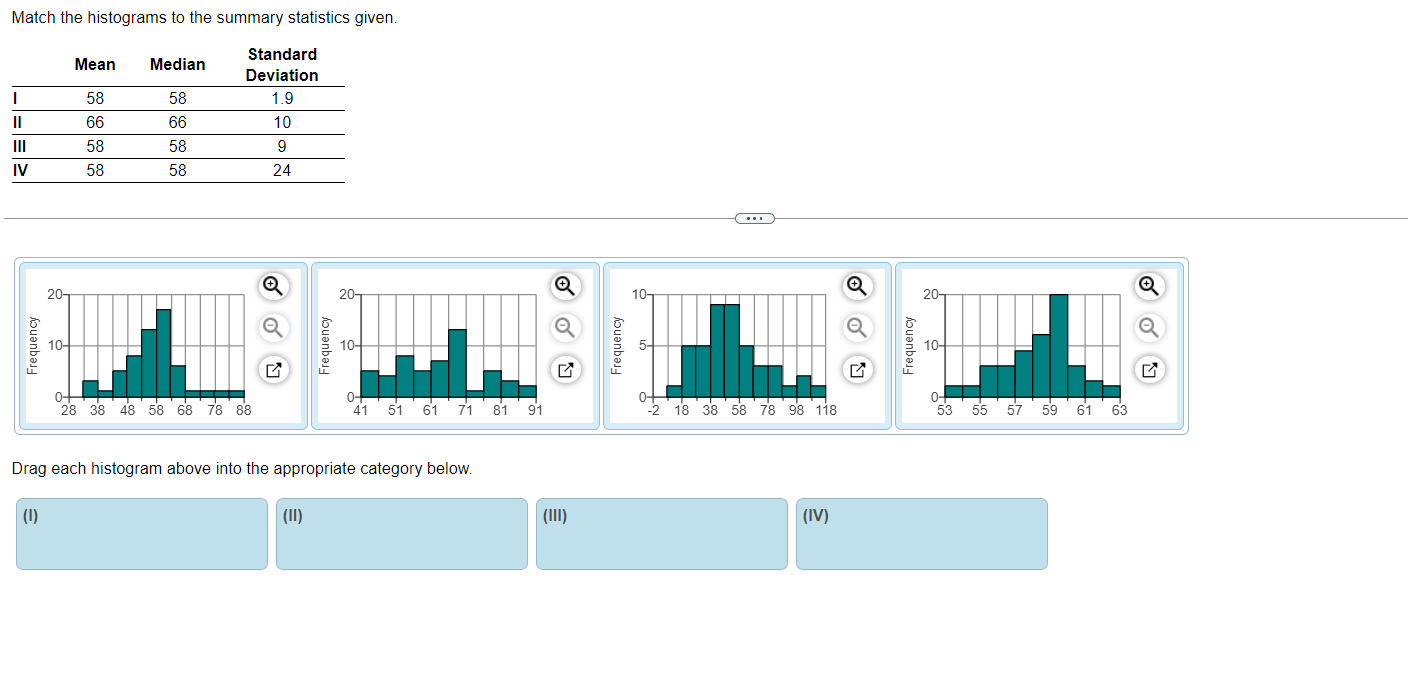Zoom out on the second histogram

[x=564, y=327]
